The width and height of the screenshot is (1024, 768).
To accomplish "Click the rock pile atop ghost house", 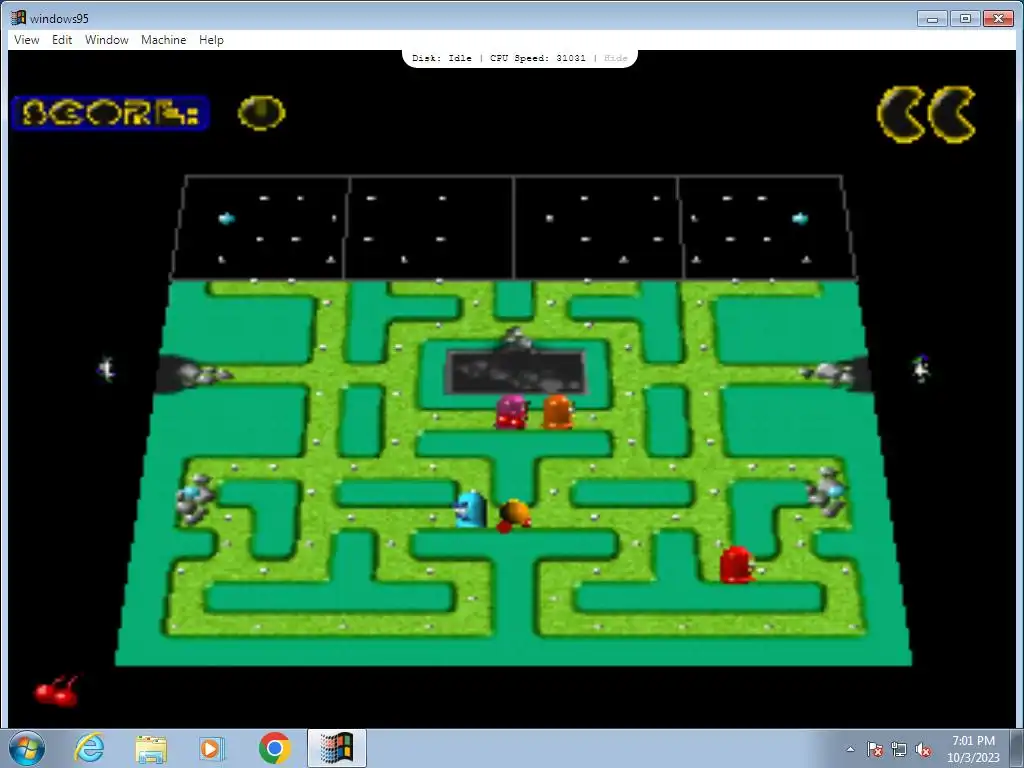I will pos(517,338).
